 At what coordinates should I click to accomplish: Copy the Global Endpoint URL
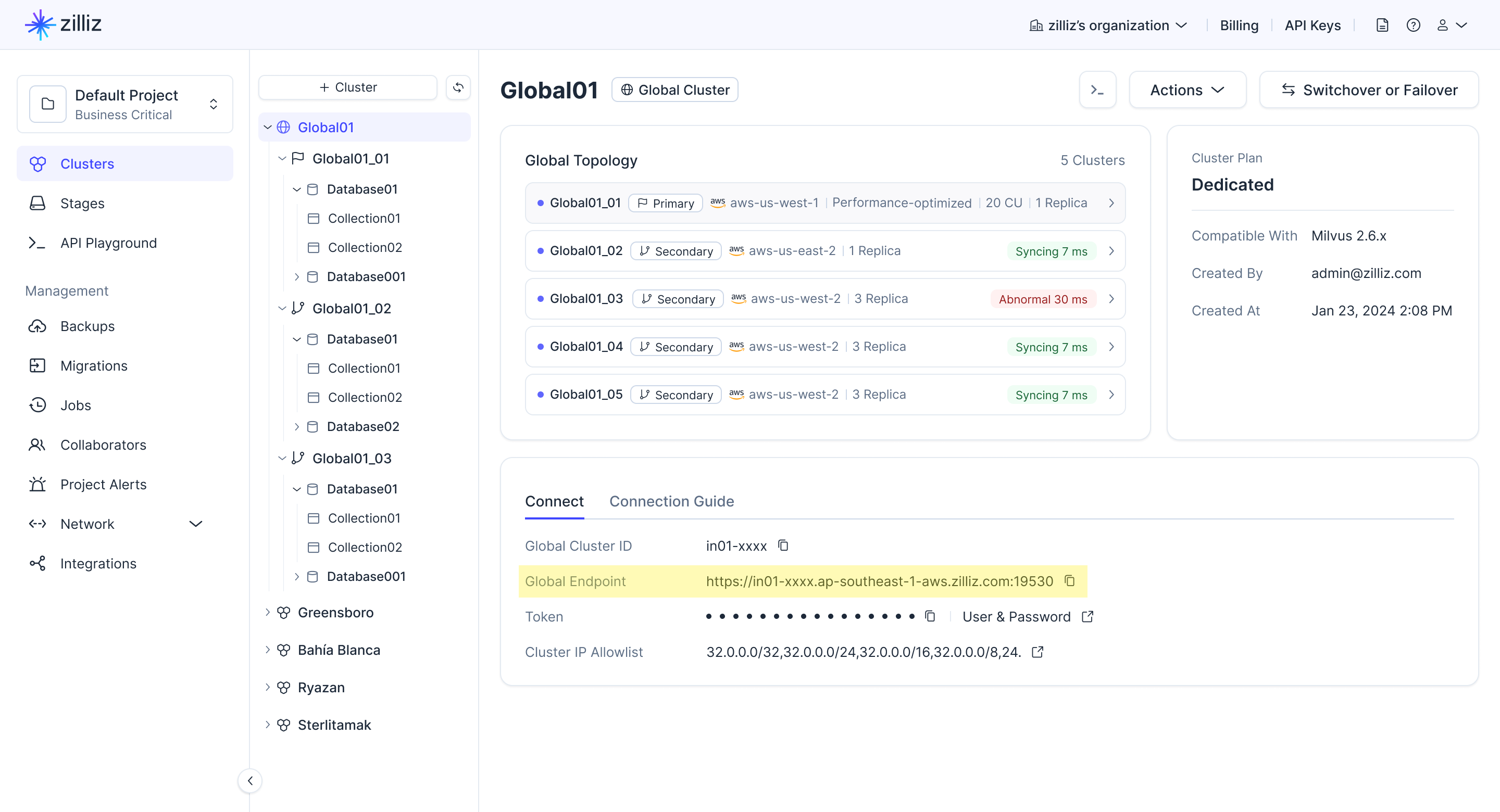coord(1070,581)
